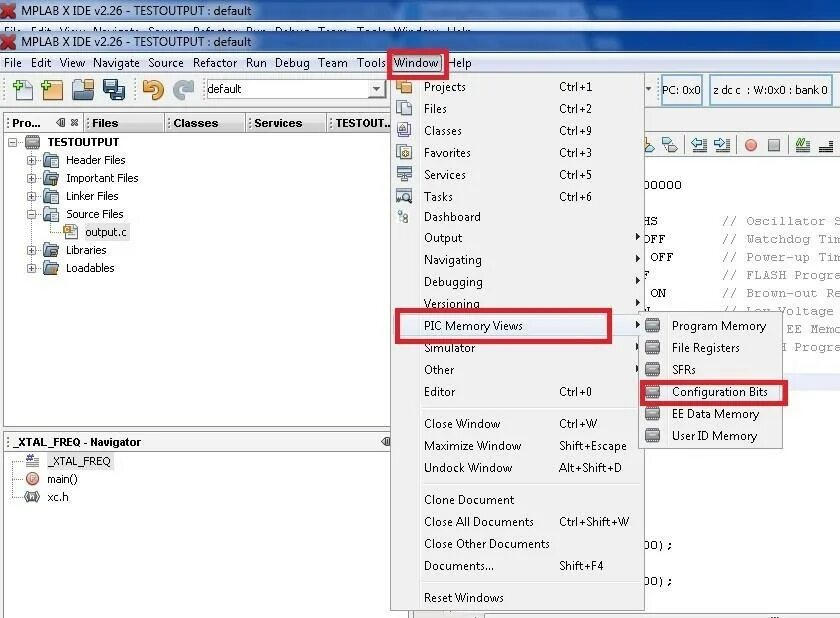Image resolution: width=840 pixels, height=618 pixels.
Task: Open the Simulator submenu
Action: [519, 349]
